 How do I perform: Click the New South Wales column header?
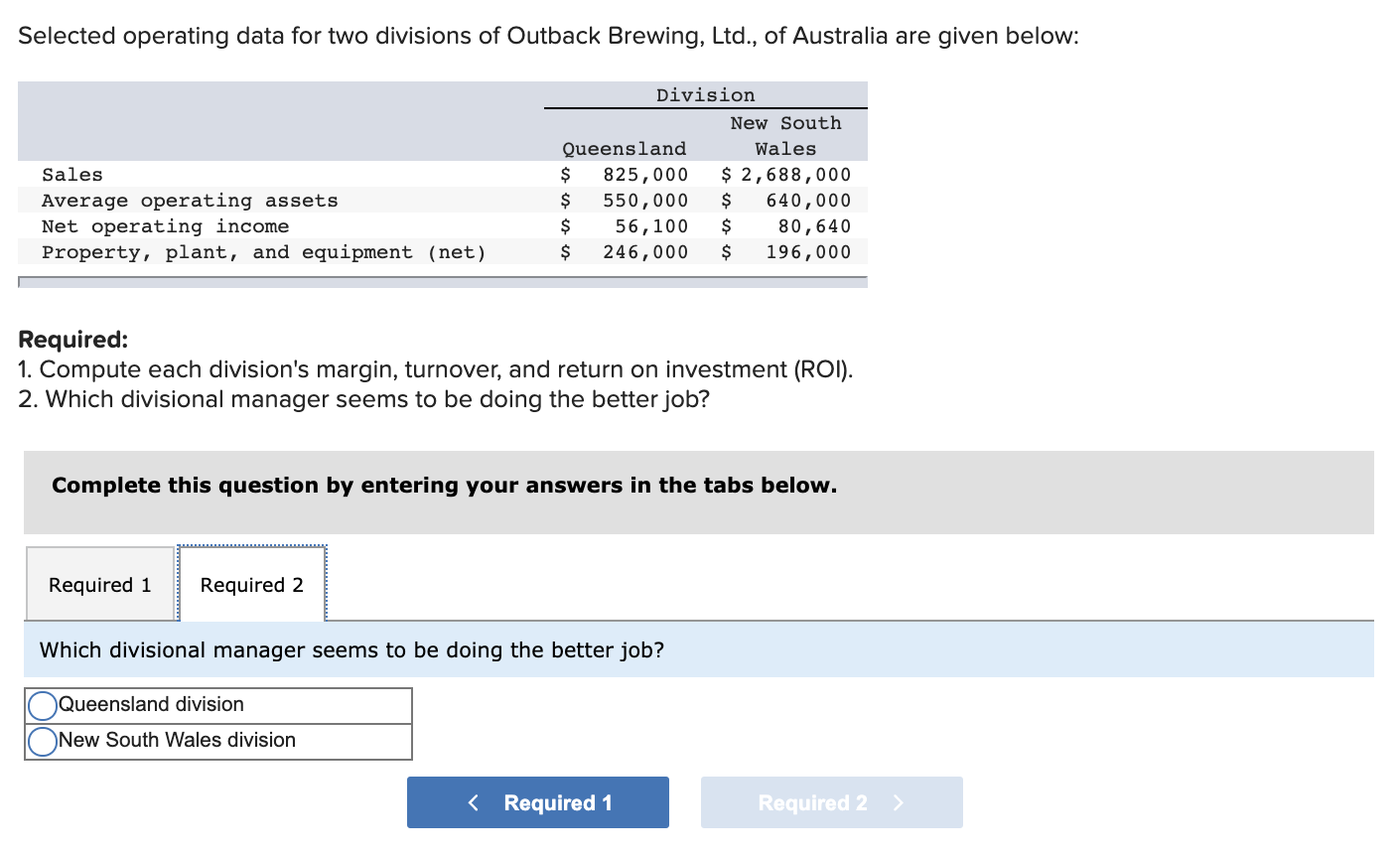click(785, 136)
